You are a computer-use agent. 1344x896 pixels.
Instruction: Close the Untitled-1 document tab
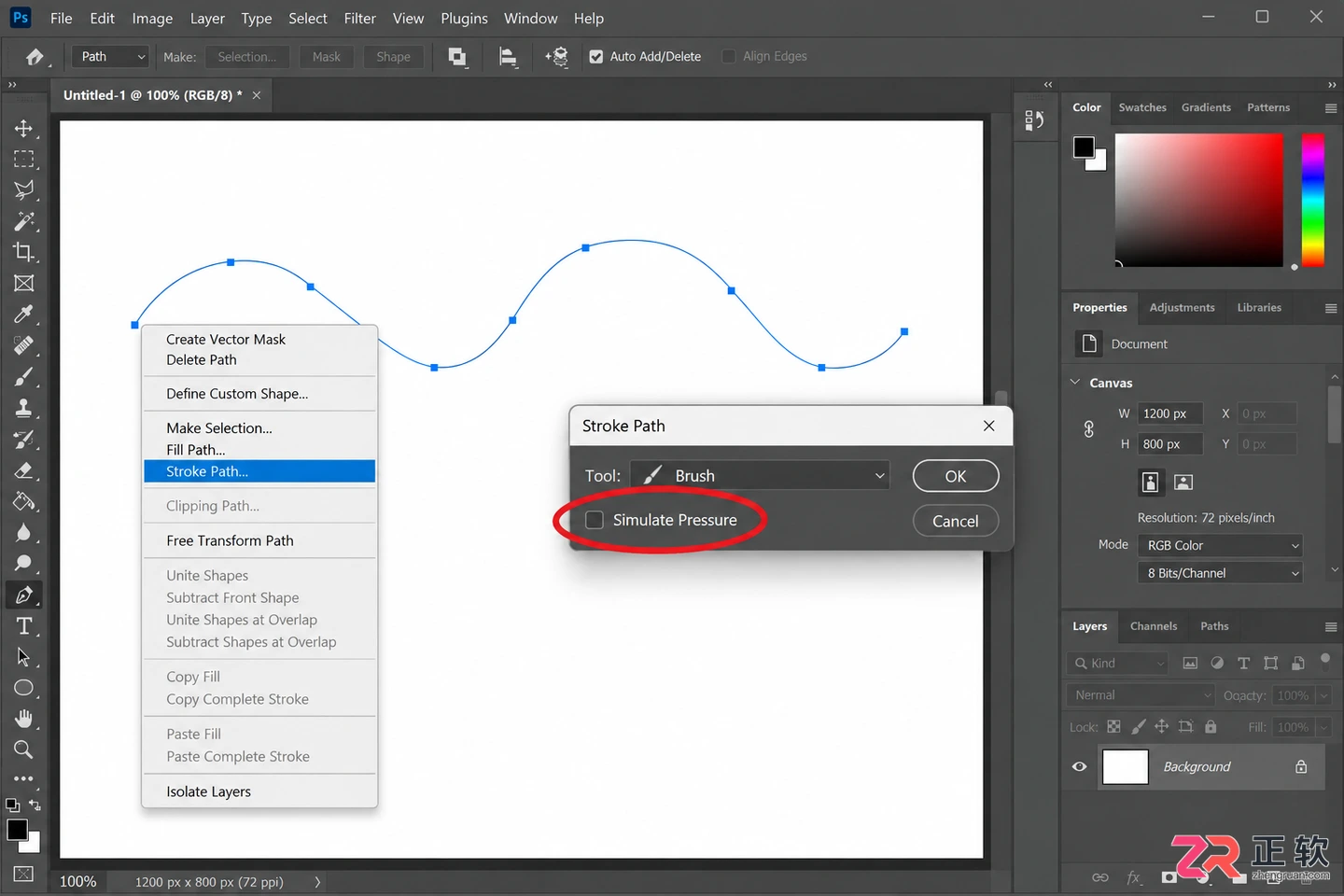[x=257, y=95]
